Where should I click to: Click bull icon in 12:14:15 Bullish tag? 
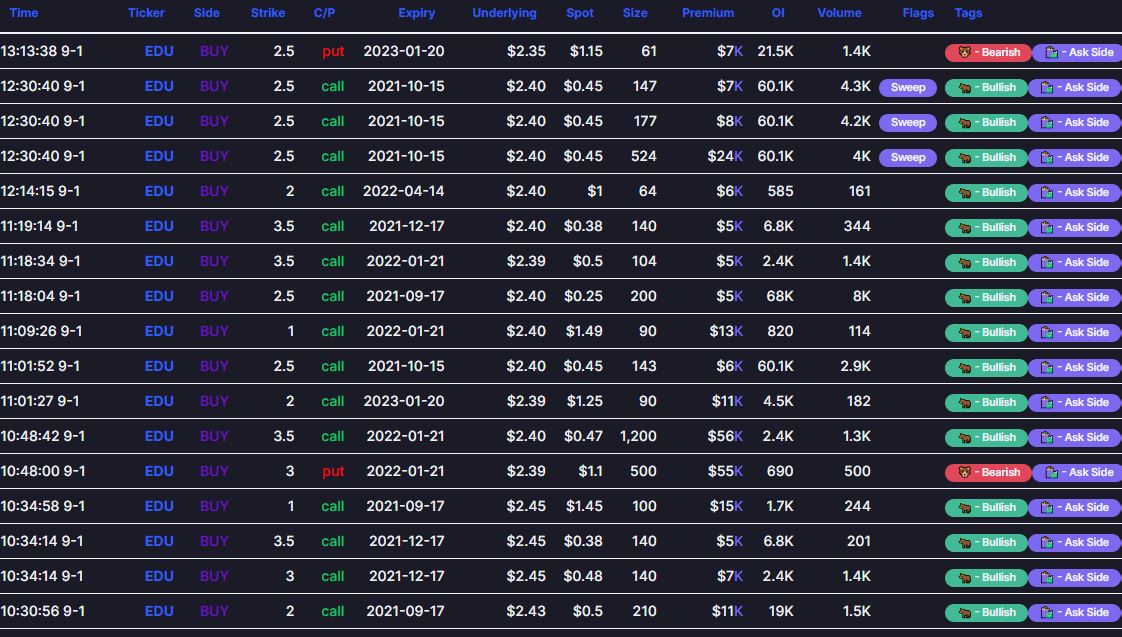[x=965, y=193]
